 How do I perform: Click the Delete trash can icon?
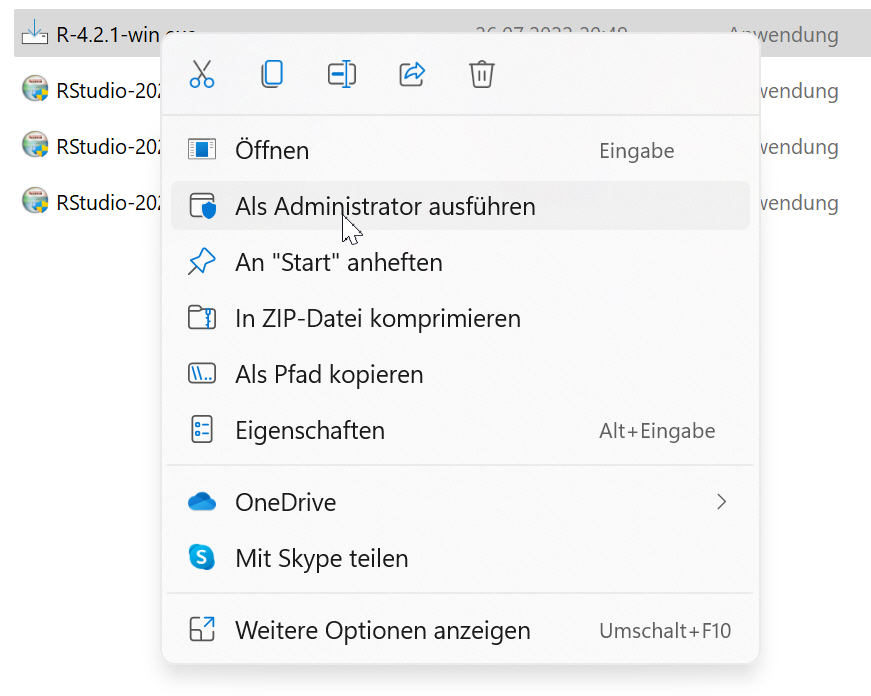(482, 74)
